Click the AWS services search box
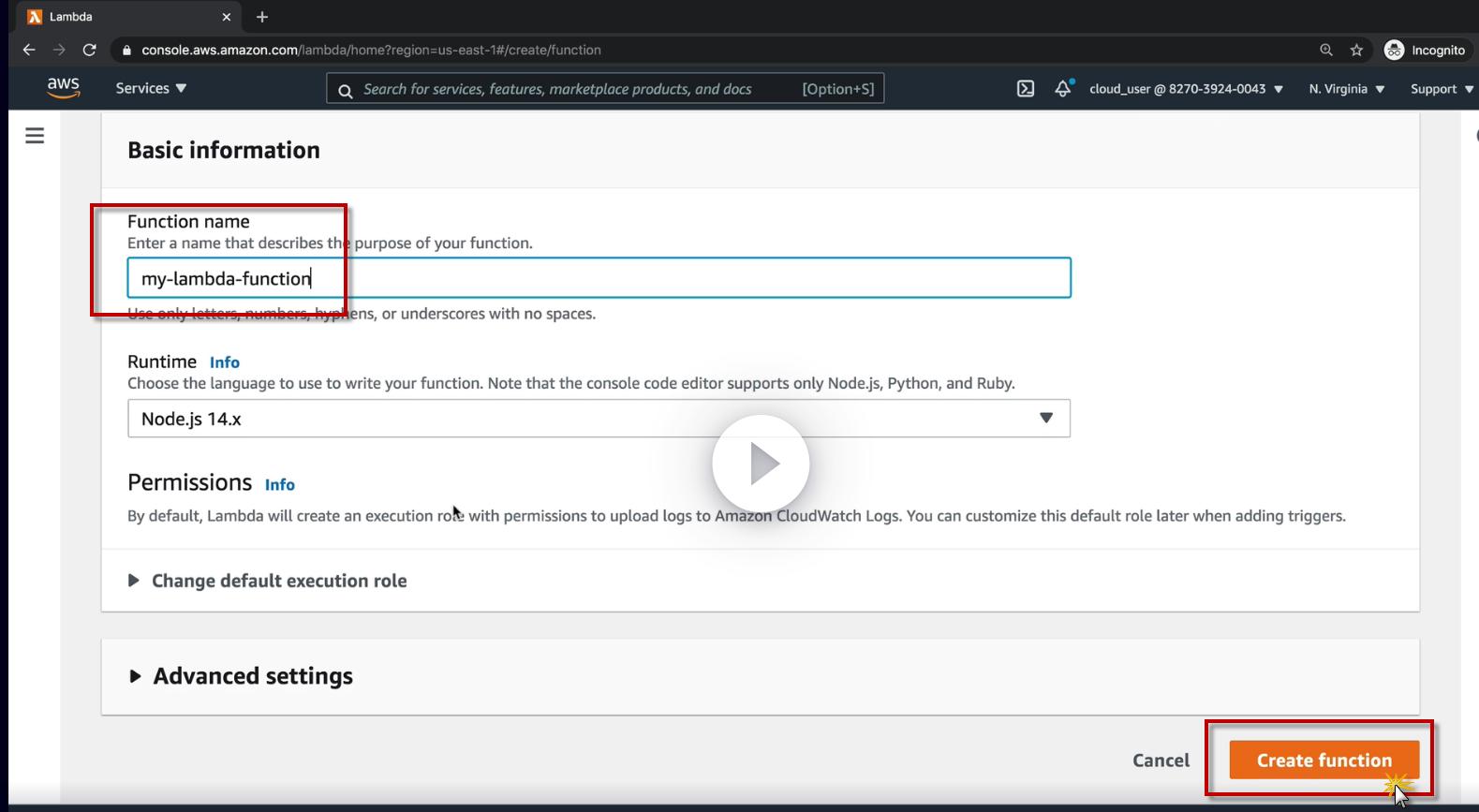Image resolution: width=1479 pixels, height=812 pixels. coord(605,89)
